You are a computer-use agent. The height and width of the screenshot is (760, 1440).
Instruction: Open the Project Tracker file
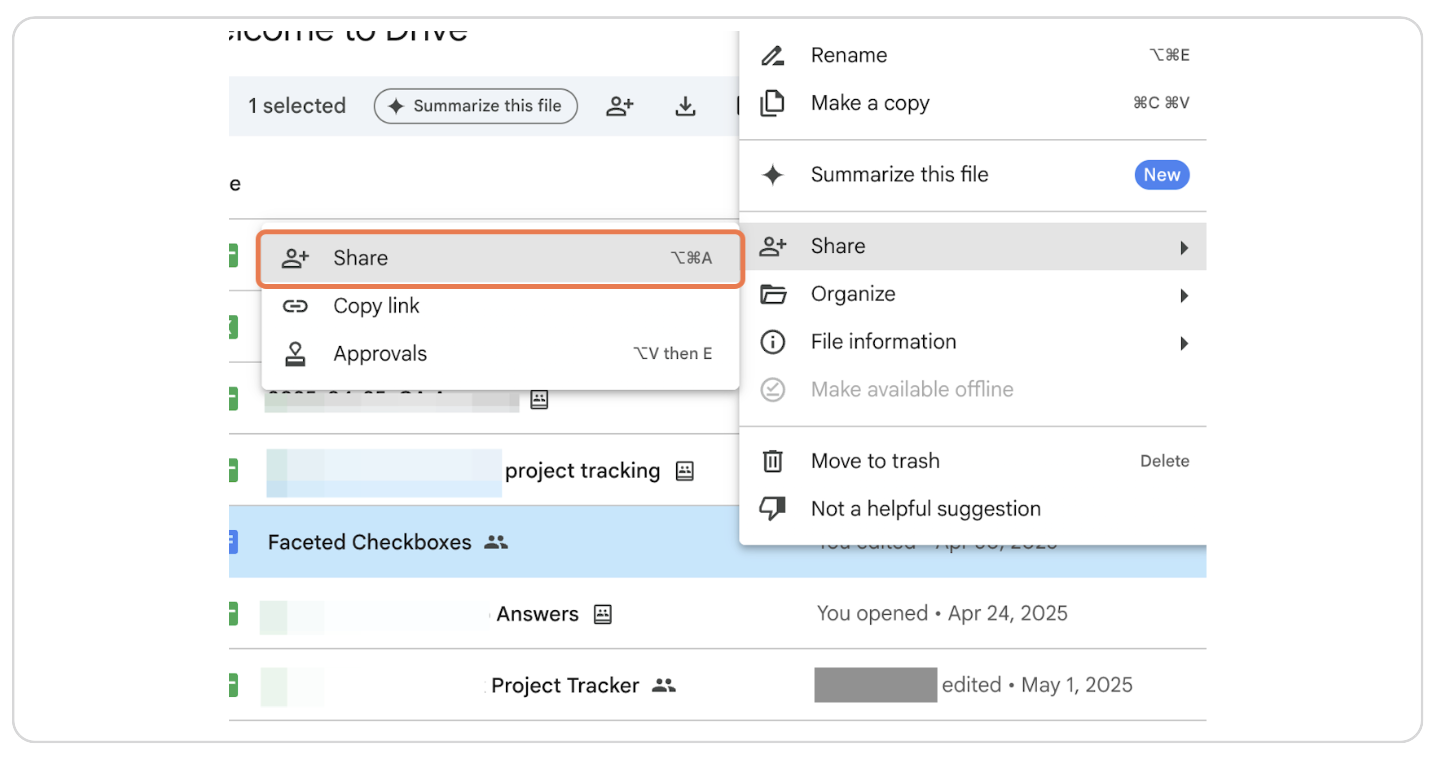(x=564, y=686)
